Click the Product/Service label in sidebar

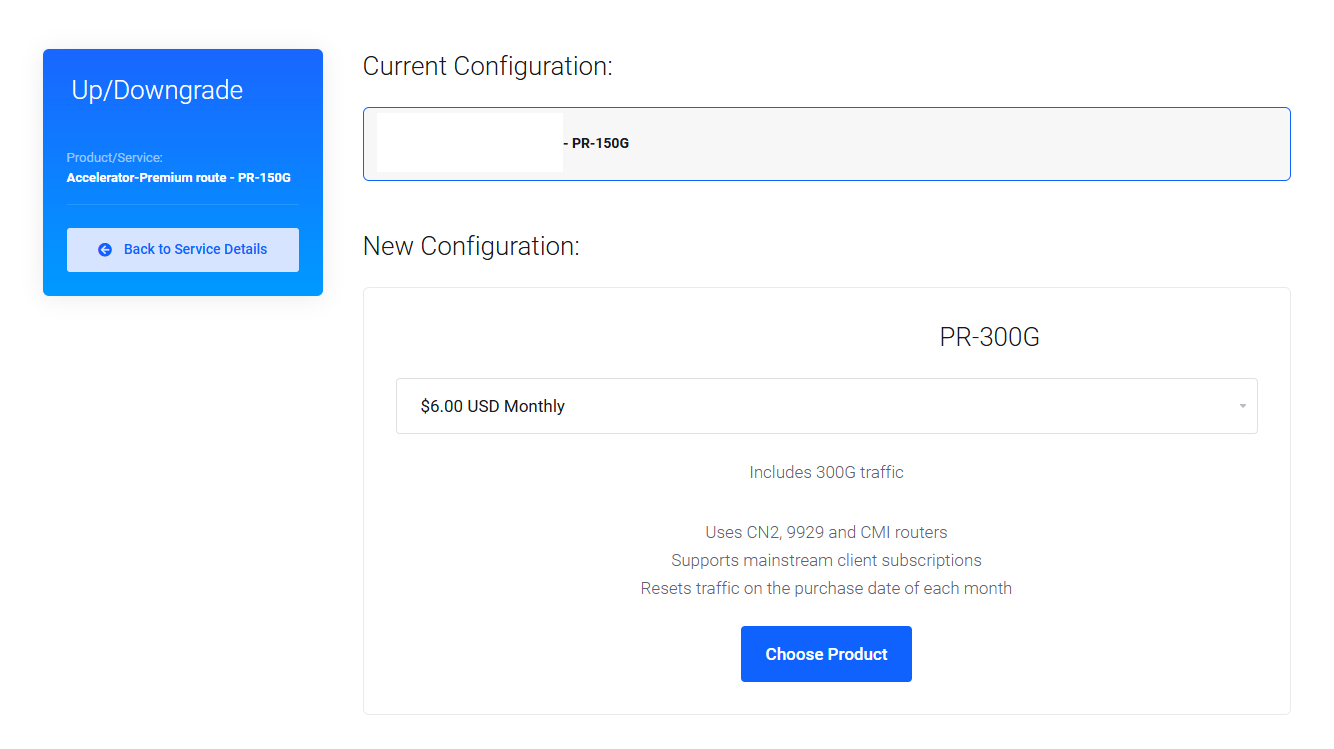coord(114,157)
